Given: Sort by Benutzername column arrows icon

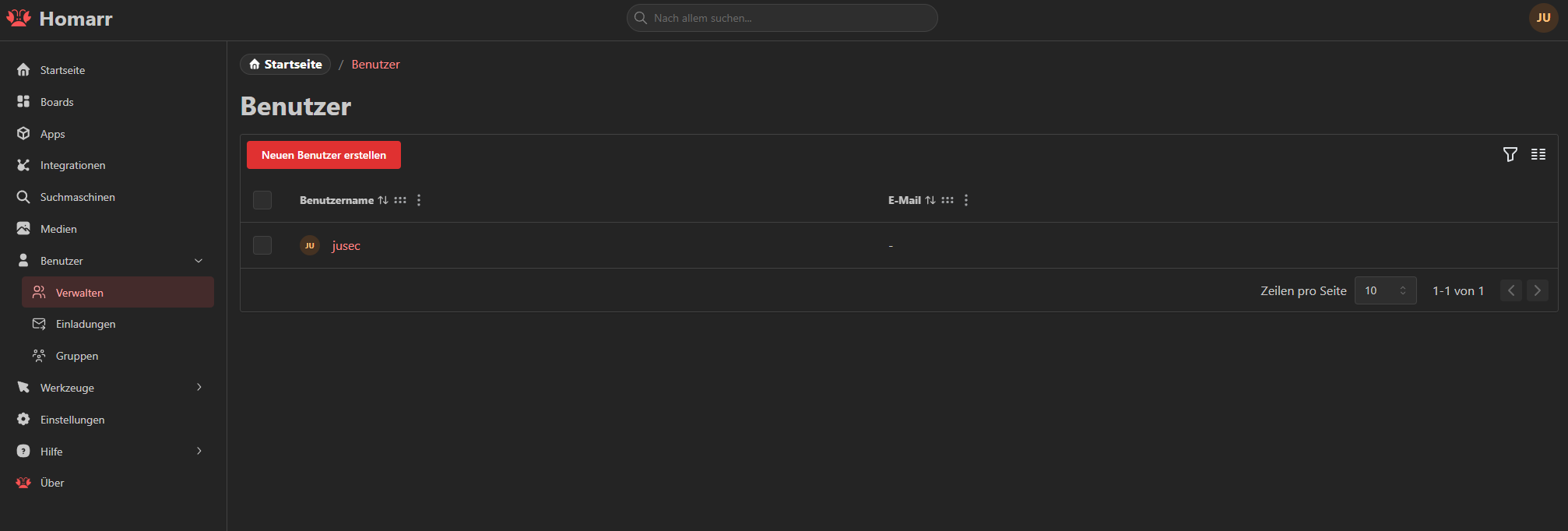Looking at the screenshot, I should (x=383, y=200).
